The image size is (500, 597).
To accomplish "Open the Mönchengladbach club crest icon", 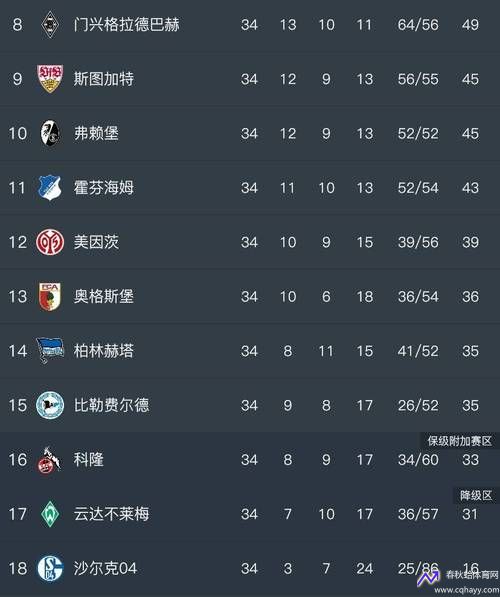I will click(50, 25).
